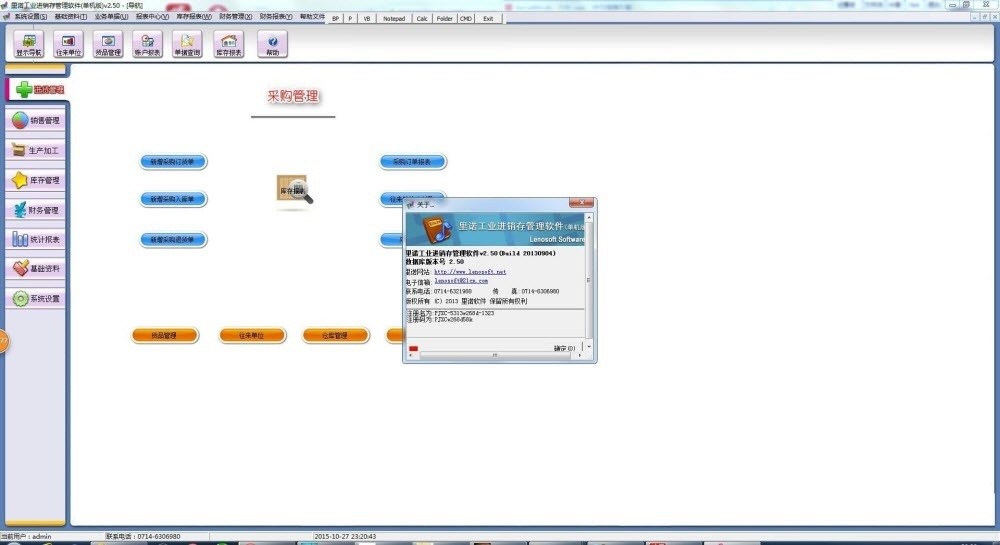The image size is (1000, 545).
Task: Click the 帮助 help toolbar icon
Action: (x=272, y=44)
